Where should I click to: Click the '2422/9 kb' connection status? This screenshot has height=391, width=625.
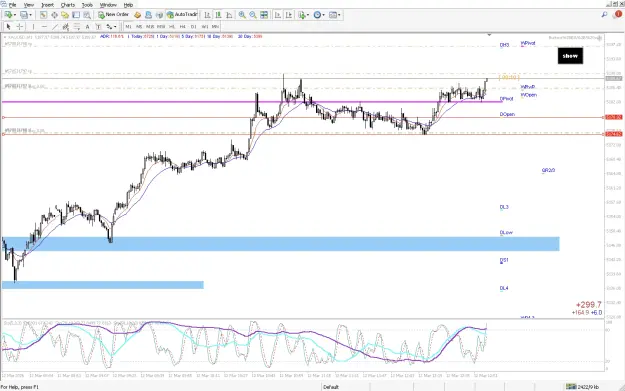click(582, 387)
